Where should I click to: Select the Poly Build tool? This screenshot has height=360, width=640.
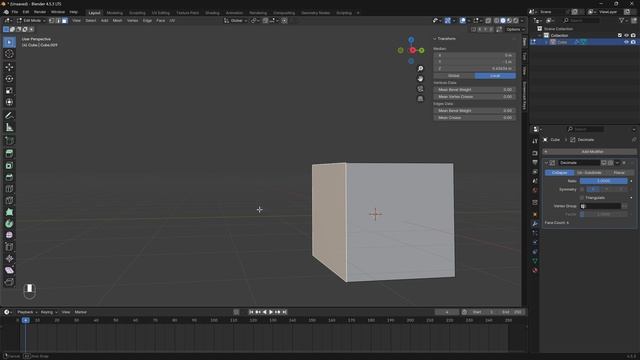click(x=9, y=212)
